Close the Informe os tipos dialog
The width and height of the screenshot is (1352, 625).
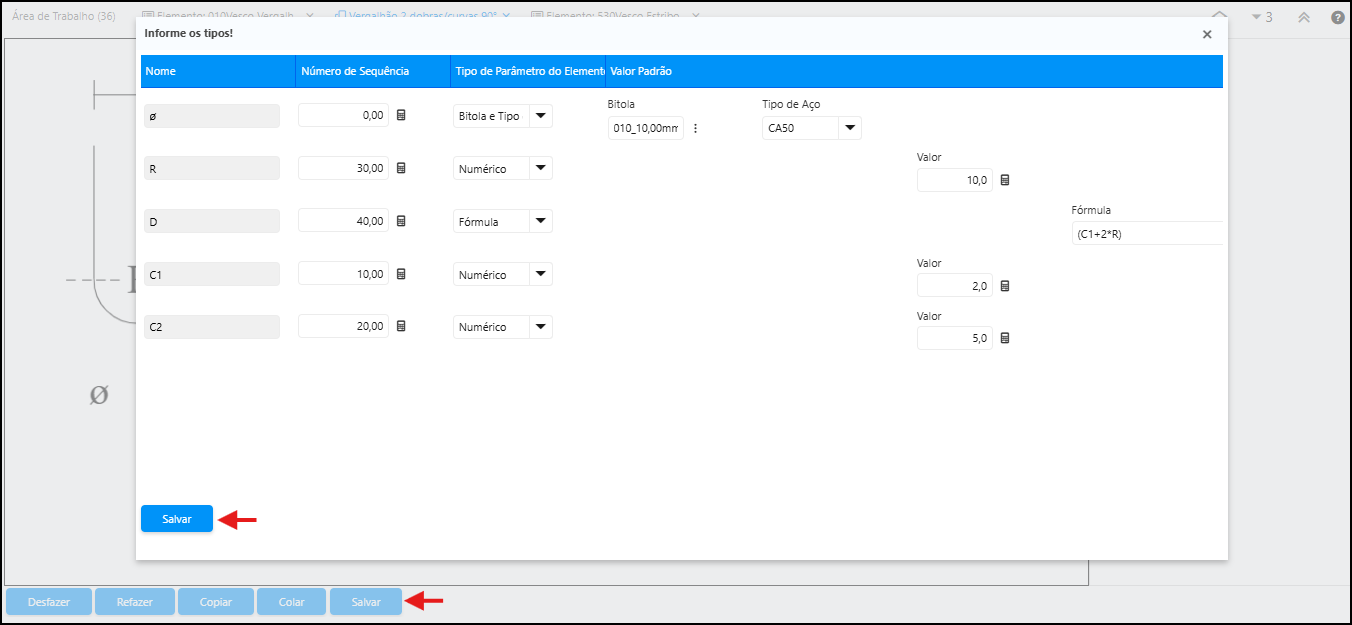click(x=1207, y=34)
